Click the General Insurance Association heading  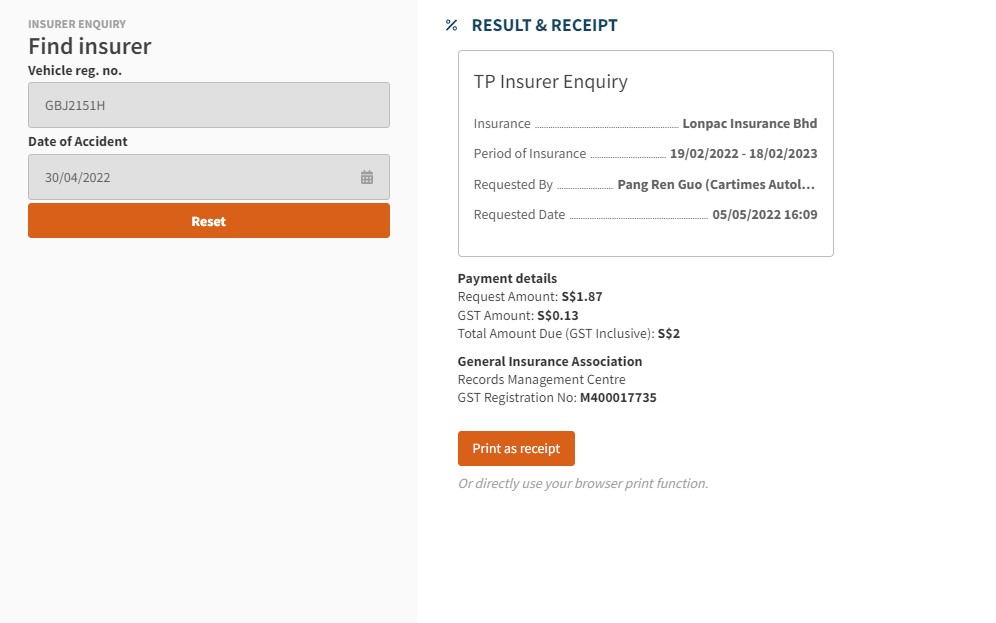point(550,361)
